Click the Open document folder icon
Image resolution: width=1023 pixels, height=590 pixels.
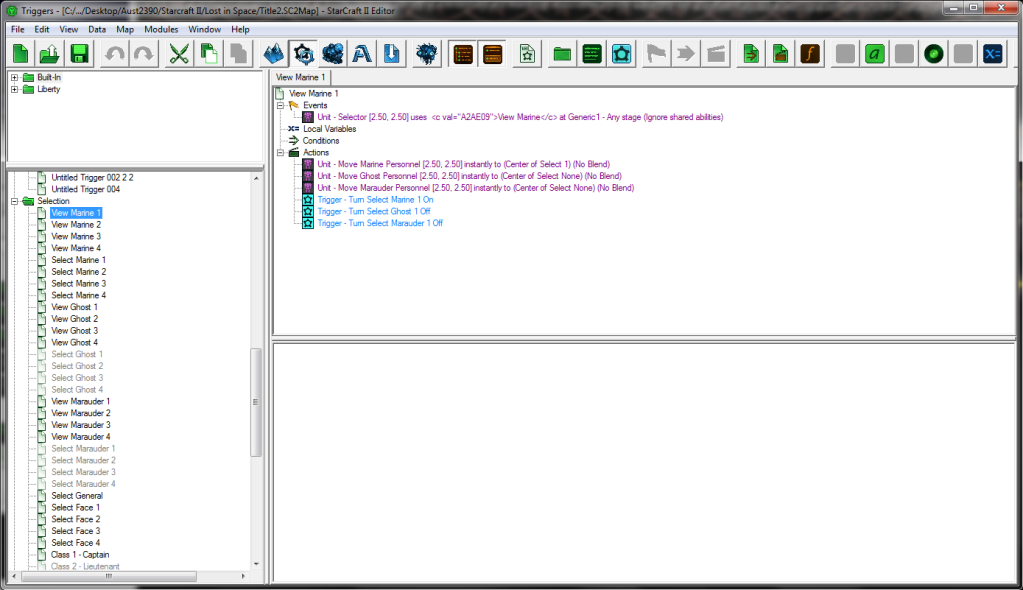click(x=50, y=54)
